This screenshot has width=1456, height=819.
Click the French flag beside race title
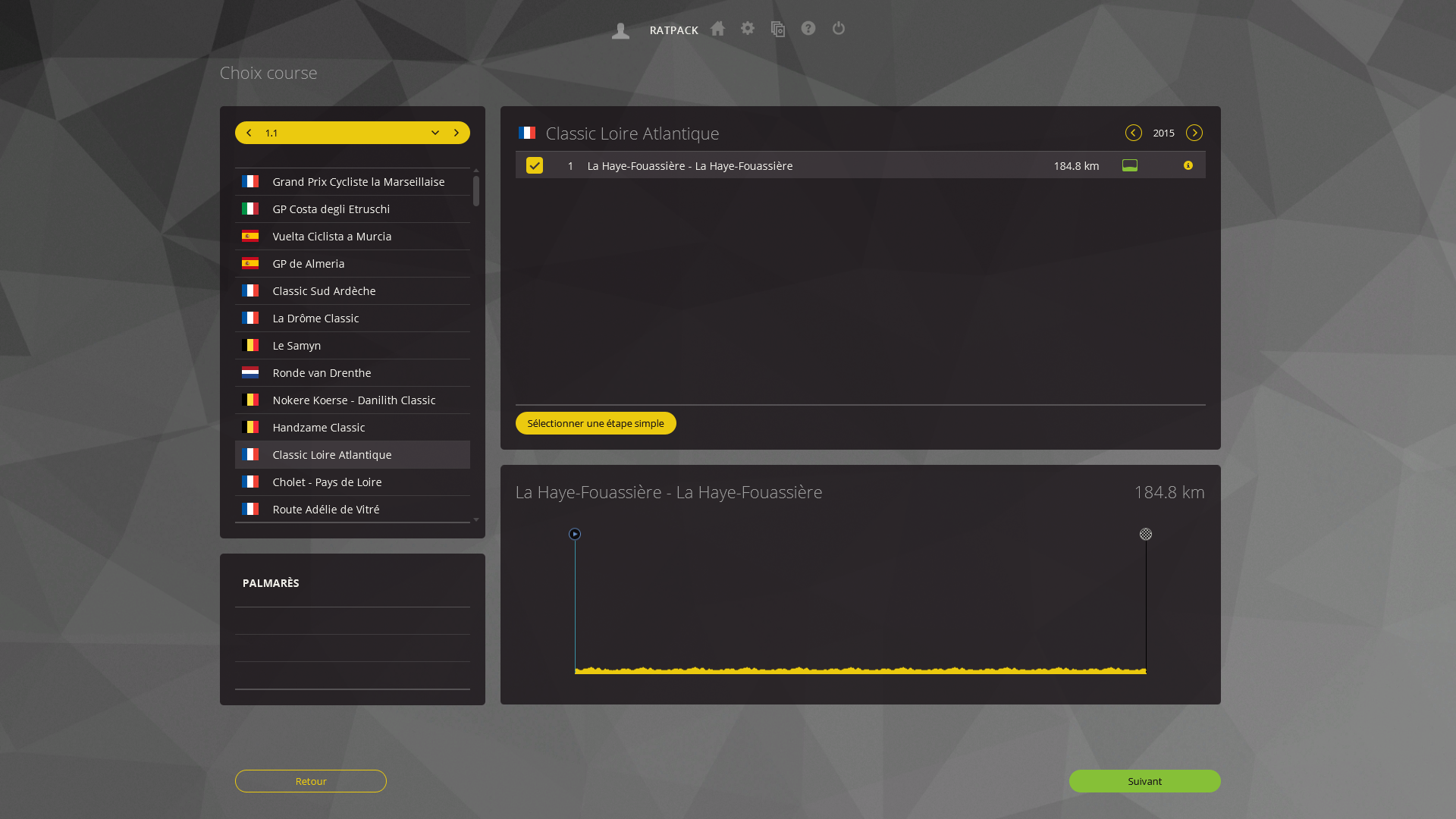click(x=527, y=133)
